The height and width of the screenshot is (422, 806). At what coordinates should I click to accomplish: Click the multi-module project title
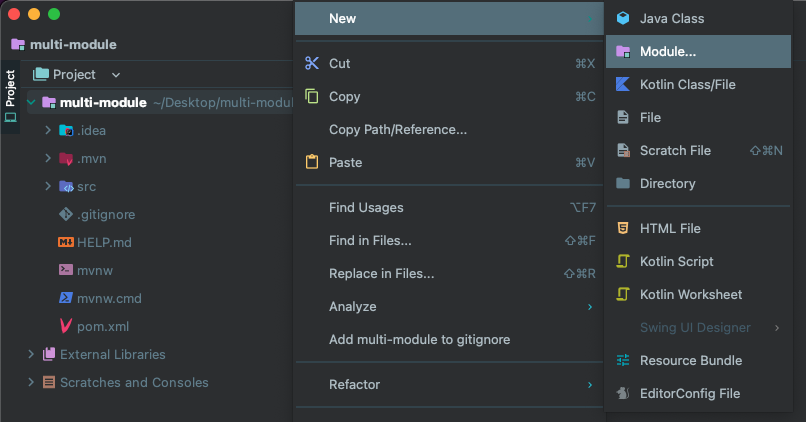73,45
